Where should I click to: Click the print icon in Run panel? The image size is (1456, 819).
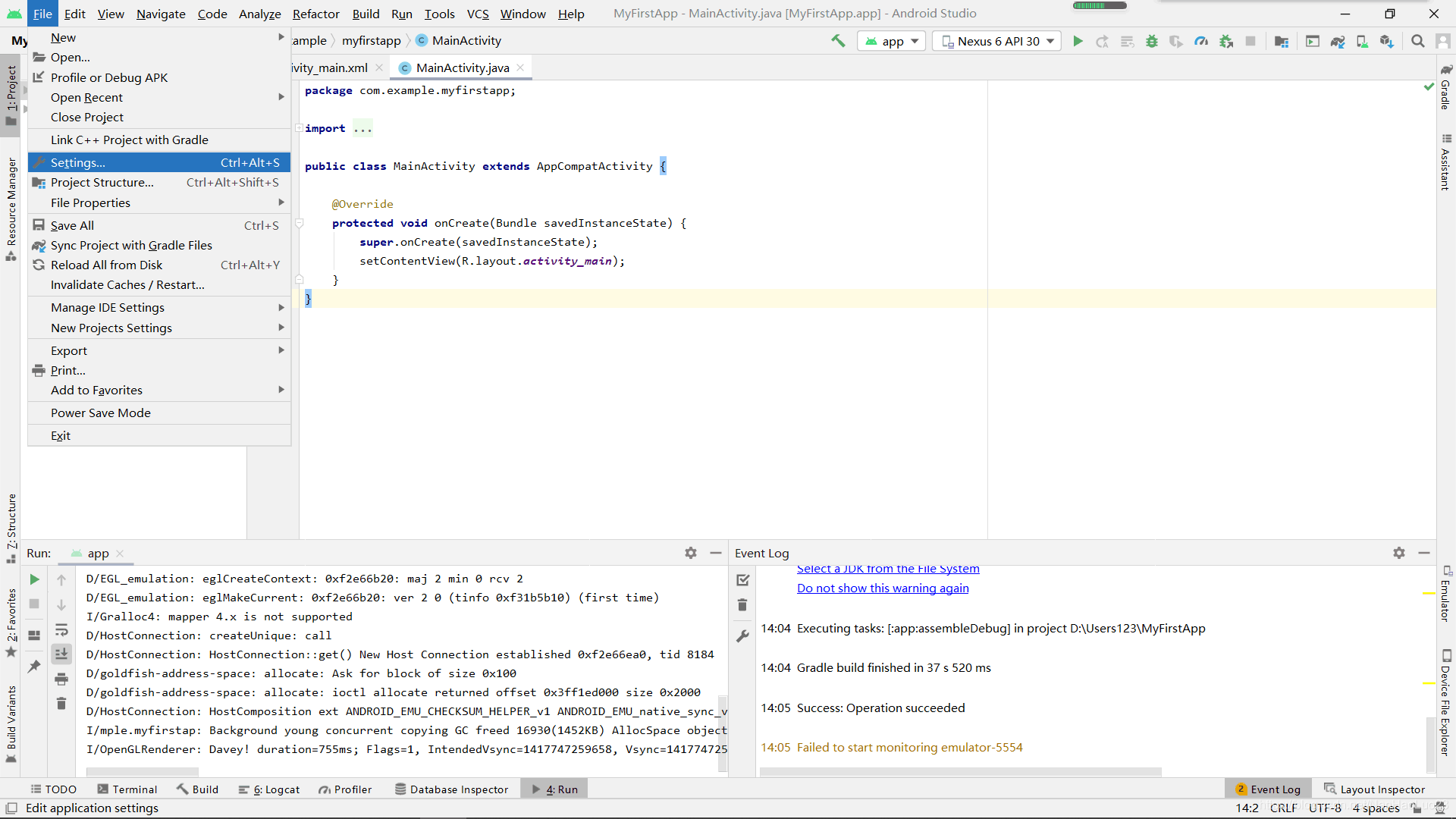[x=61, y=679]
